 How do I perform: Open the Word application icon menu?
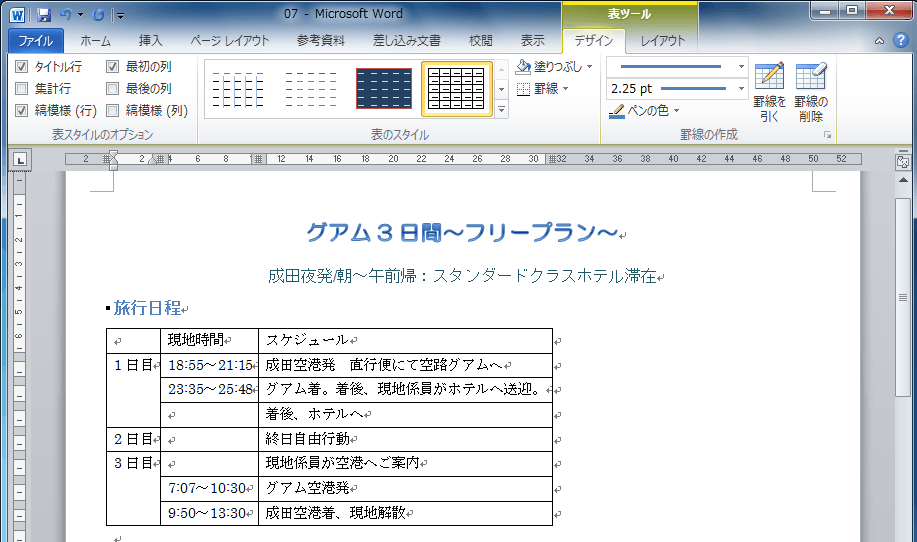click(18, 15)
